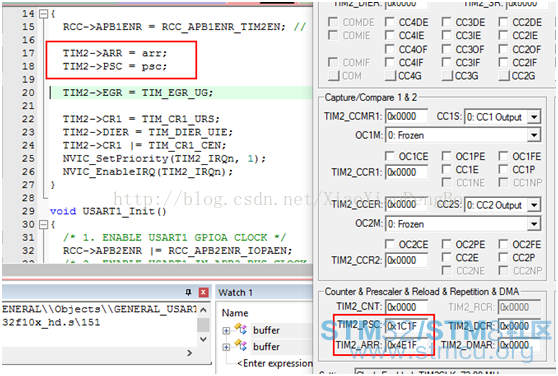The height and width of the screenshot is (376, 558).
Task: Click second buffer watch variable icon
Action: click(241, 346)
